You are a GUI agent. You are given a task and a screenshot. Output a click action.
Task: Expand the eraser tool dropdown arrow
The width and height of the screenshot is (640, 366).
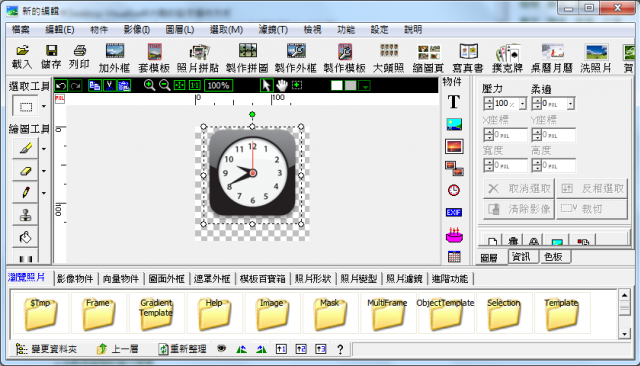point(44,171)
